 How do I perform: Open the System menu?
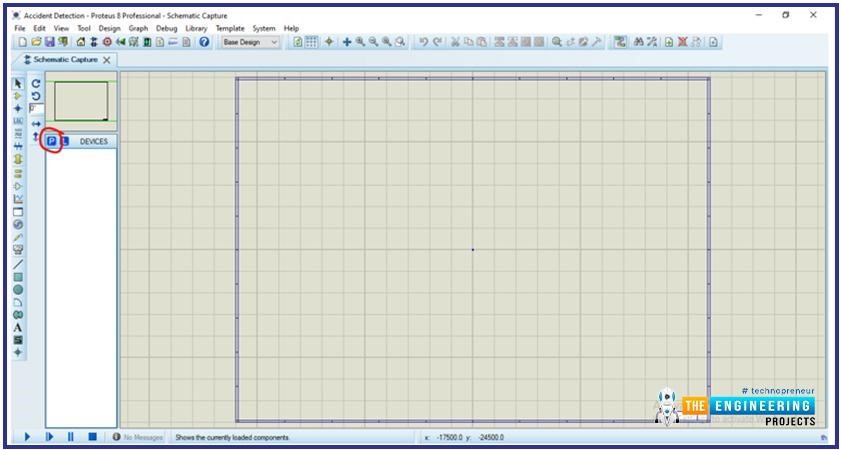tap(264, 28)
